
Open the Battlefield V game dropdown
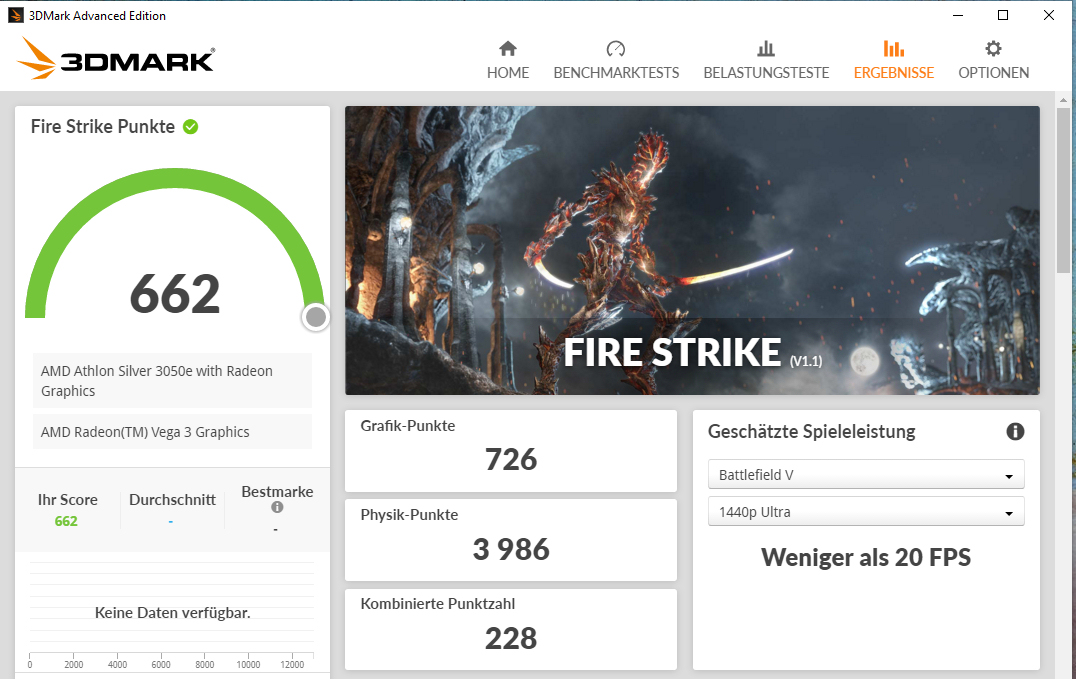(866, 474)
